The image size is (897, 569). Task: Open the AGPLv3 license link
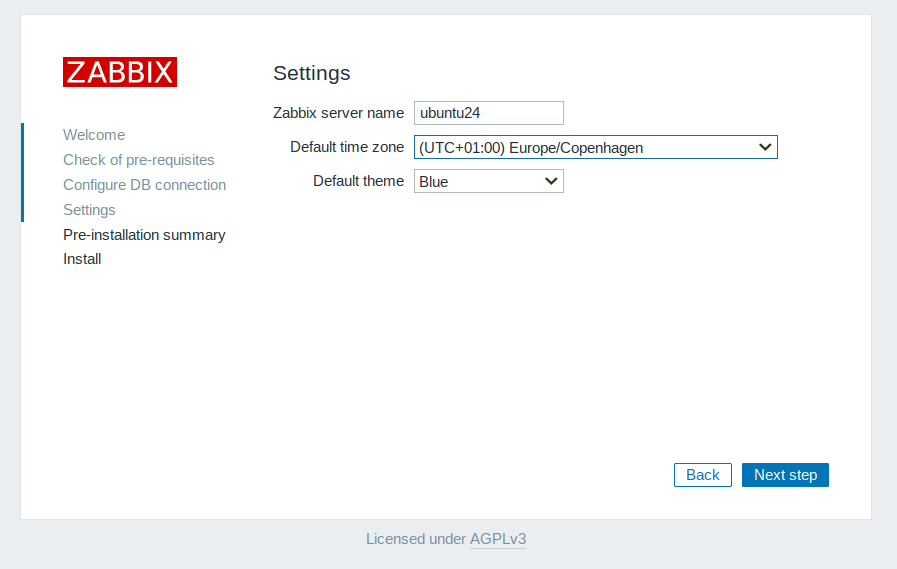coord(498,539)
